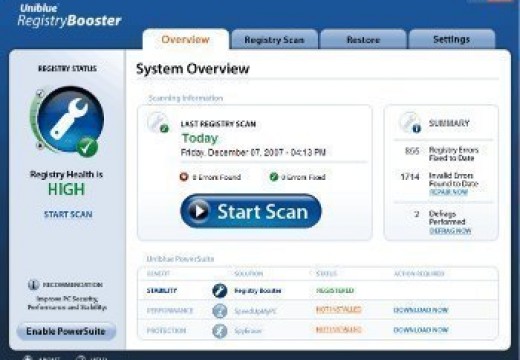The image size is (520, 360).
Task: Click the big blue Start Scan button
Action: 251,211
